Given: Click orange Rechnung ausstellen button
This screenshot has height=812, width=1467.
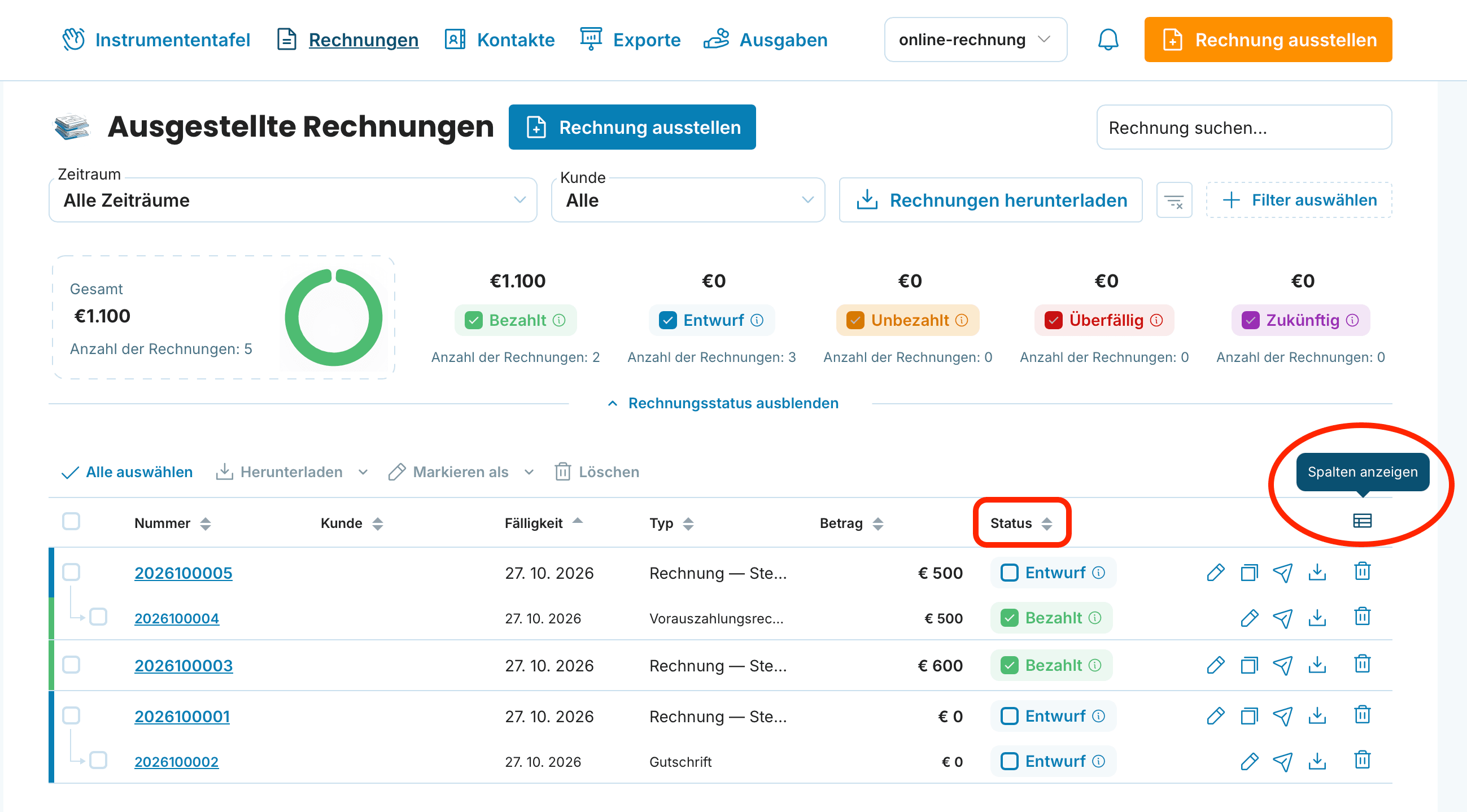Looking at the screenshot, I should [x=1268, y=40].
